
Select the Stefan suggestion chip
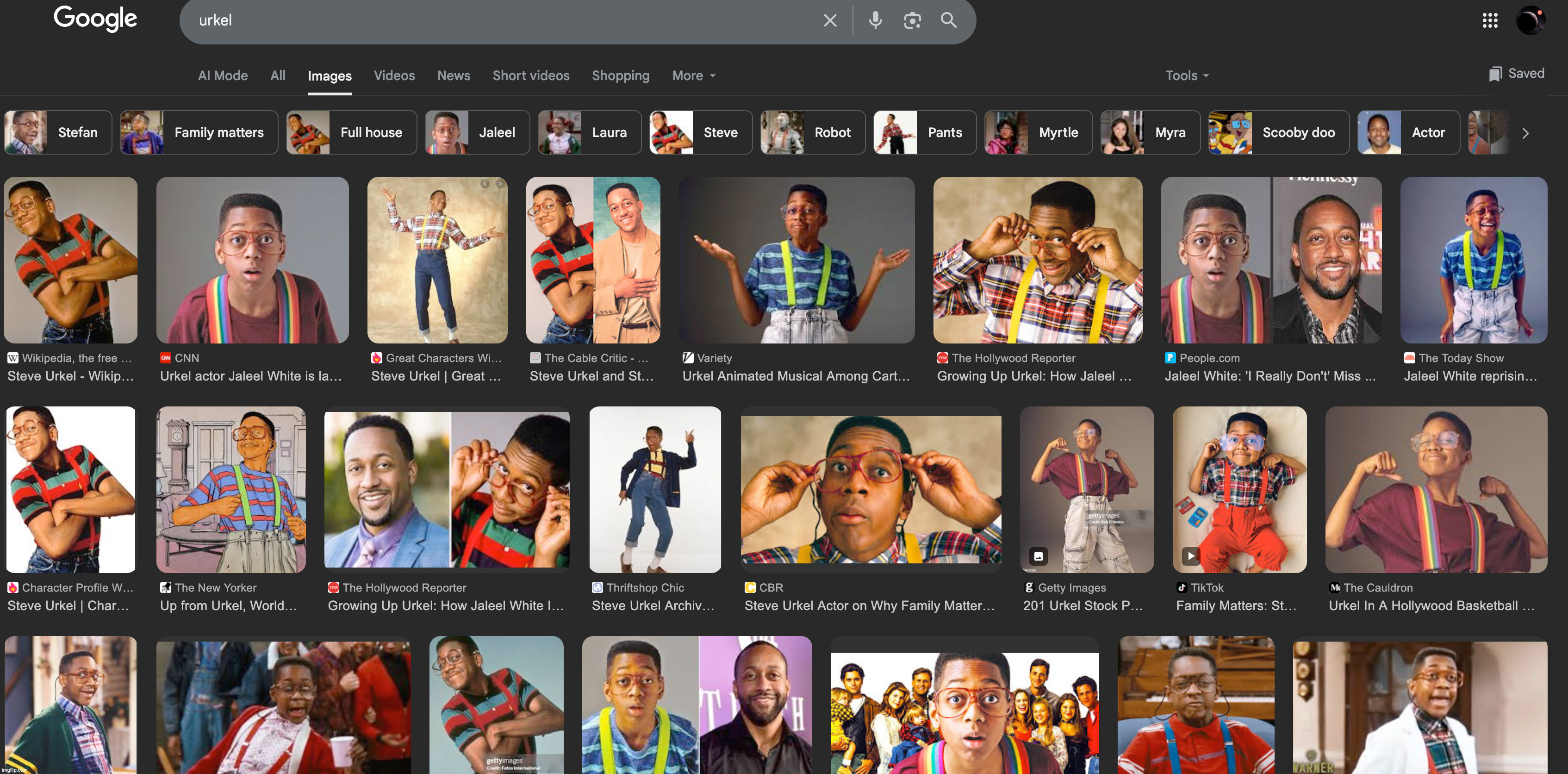click(58, 132)
